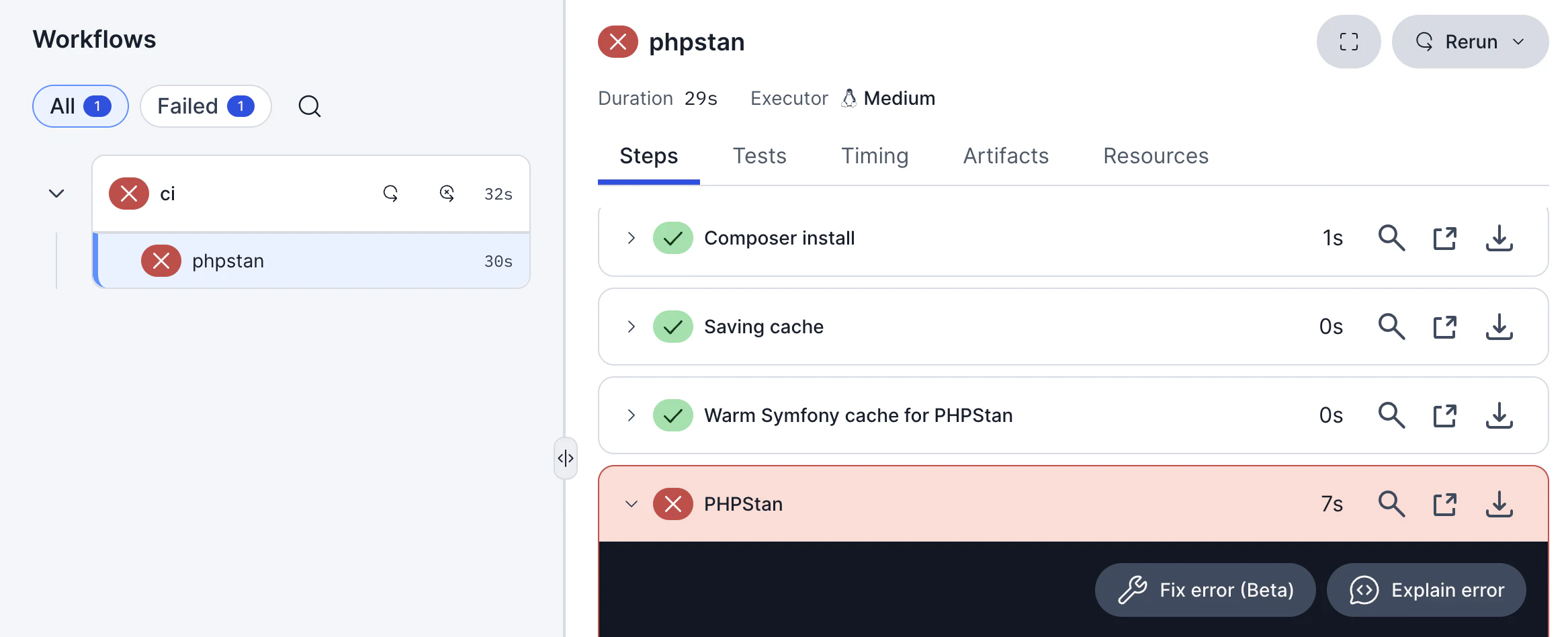Viewport: 1568px width, 637px height.
Task: Show only Failed workflows
Action: click(x=206, y=106)
